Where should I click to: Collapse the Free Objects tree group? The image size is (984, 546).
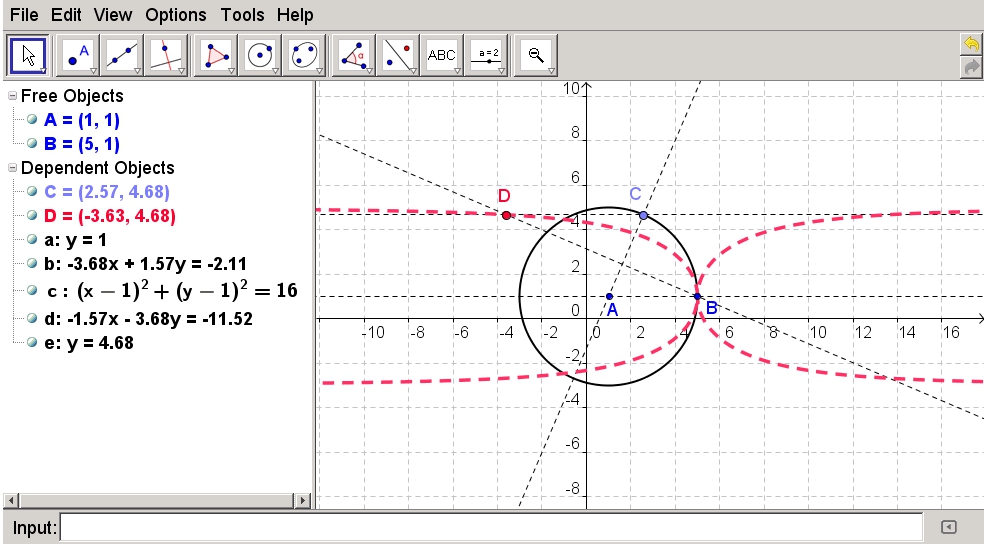pyautogui.click(x=12, y=96)
